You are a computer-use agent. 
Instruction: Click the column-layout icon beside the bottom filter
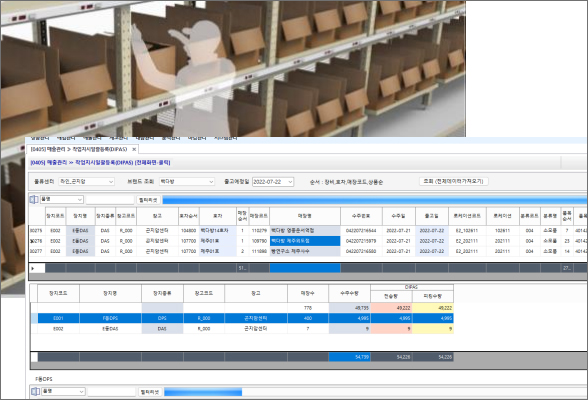click(36, 391)
